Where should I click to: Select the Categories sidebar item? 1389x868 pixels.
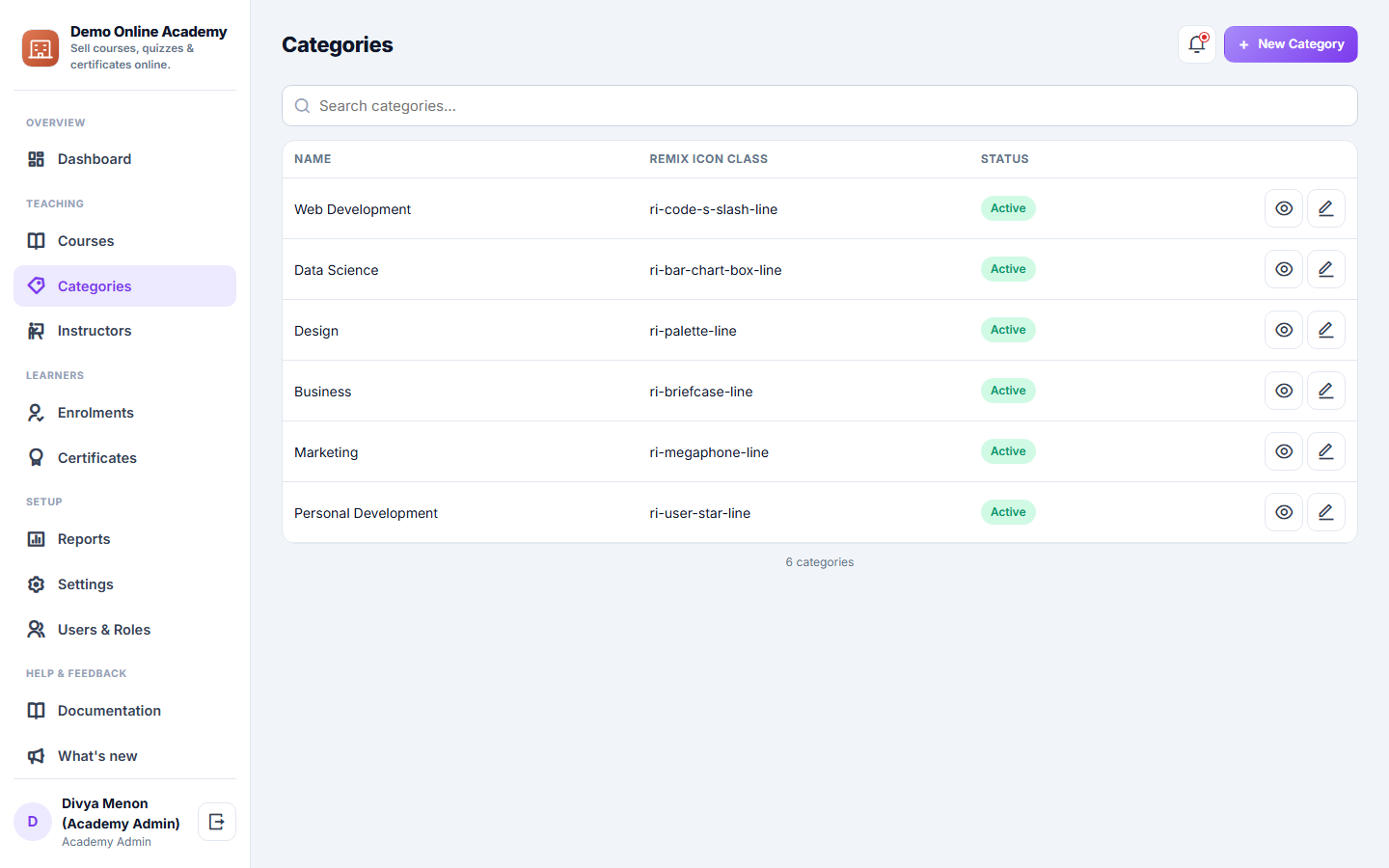click(124, 286)
